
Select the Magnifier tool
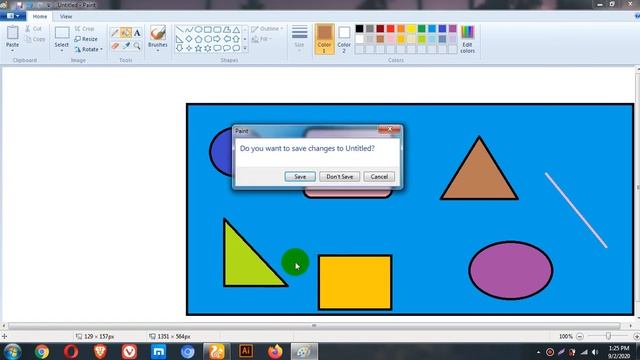point(137,46)
